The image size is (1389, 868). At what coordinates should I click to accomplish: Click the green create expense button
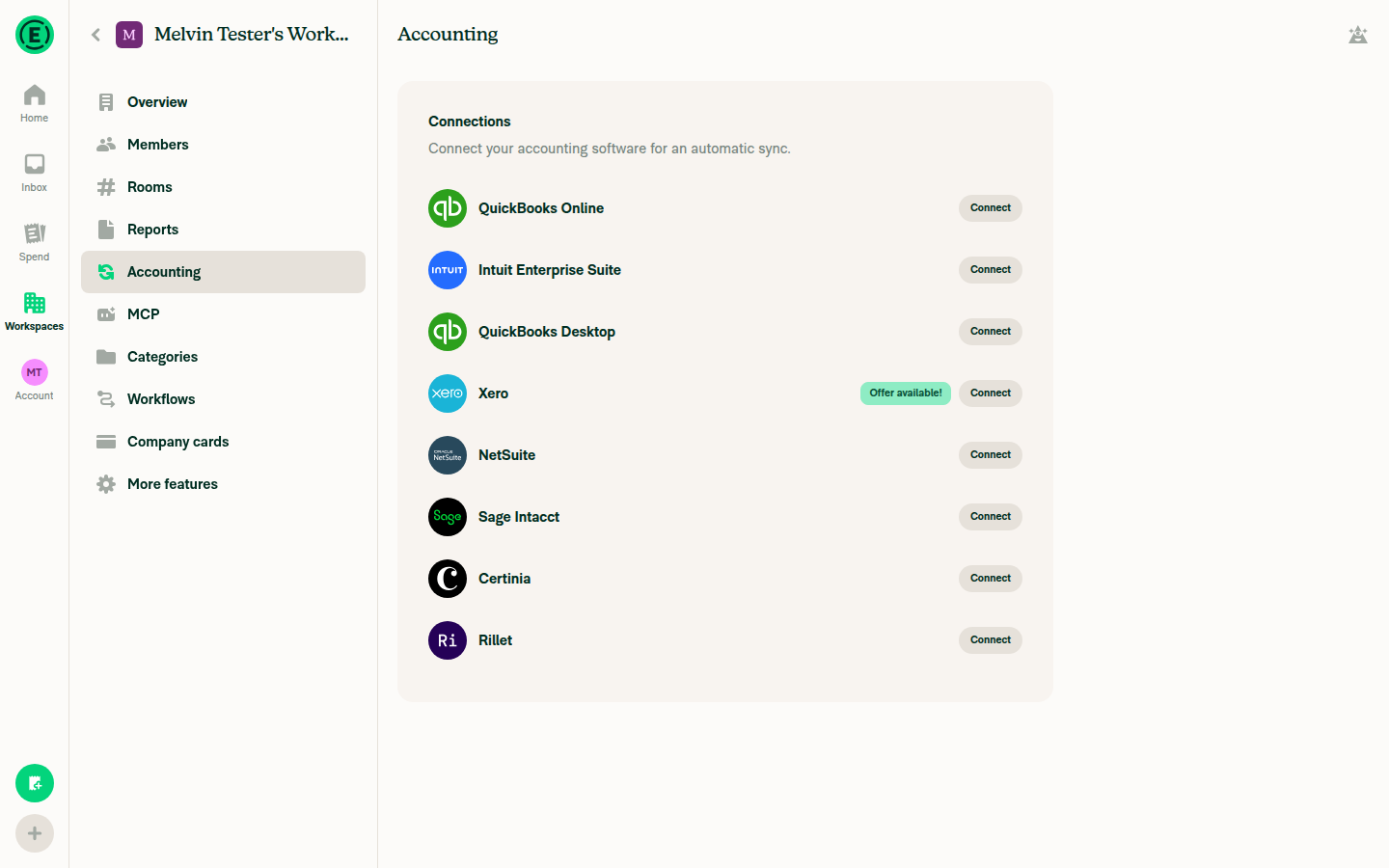(35, 783)
